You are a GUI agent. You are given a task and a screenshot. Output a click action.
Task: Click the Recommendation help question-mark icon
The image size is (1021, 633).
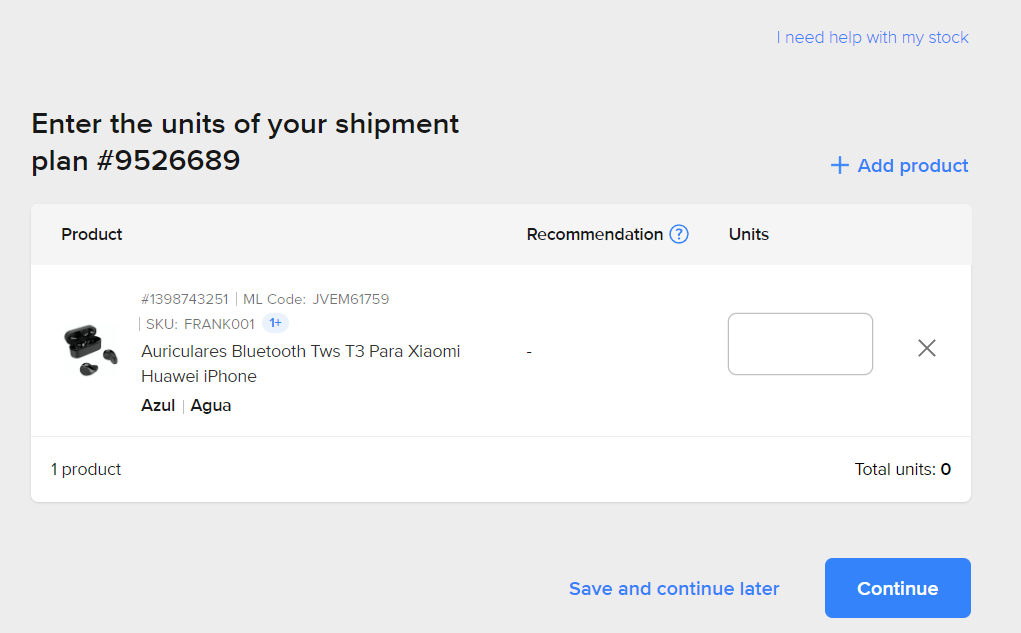point(679,234)
